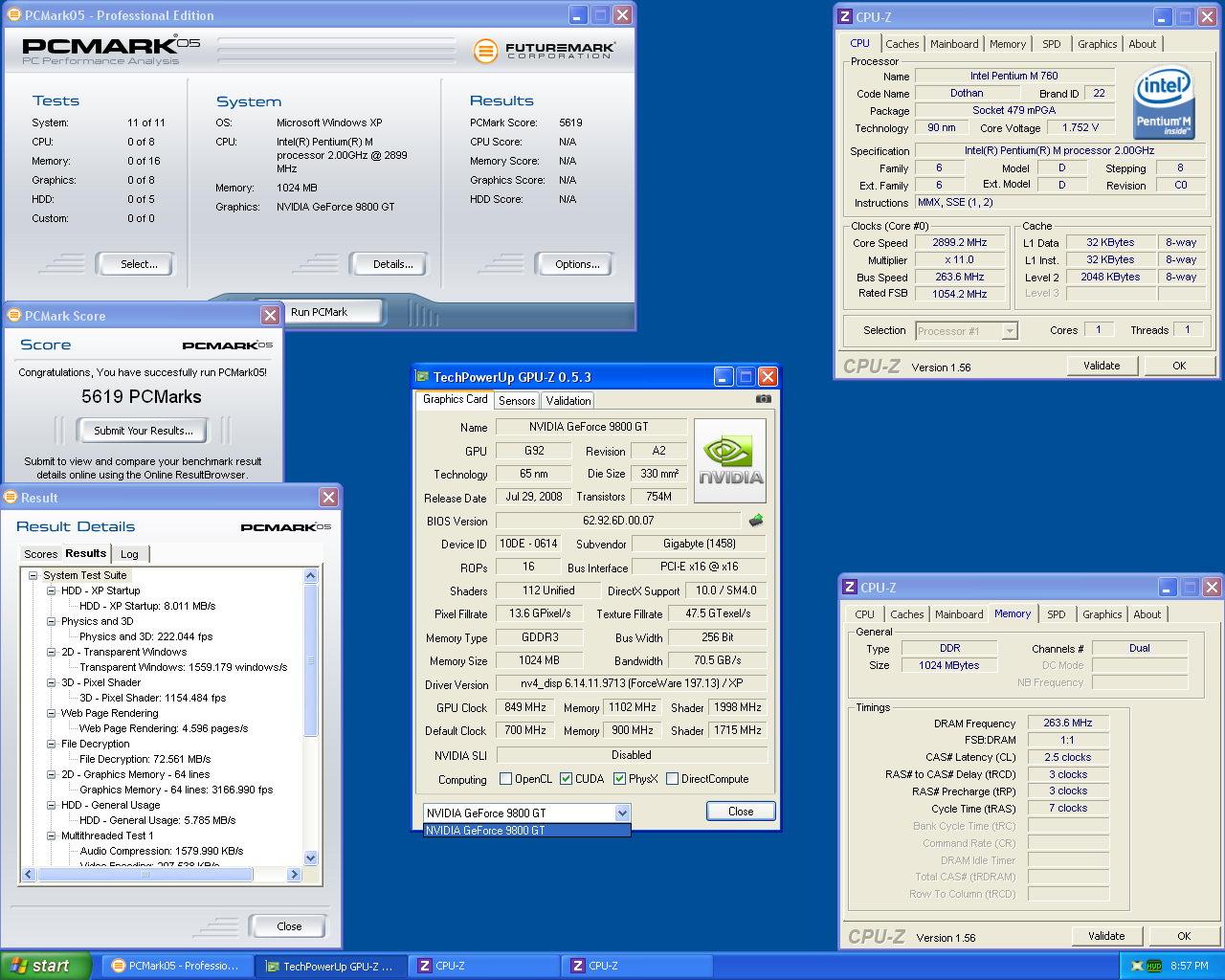This screenshot has width=1225, height=980.
Task: Click the GPU Clock 849 MHz field
Action: (525, 707)
